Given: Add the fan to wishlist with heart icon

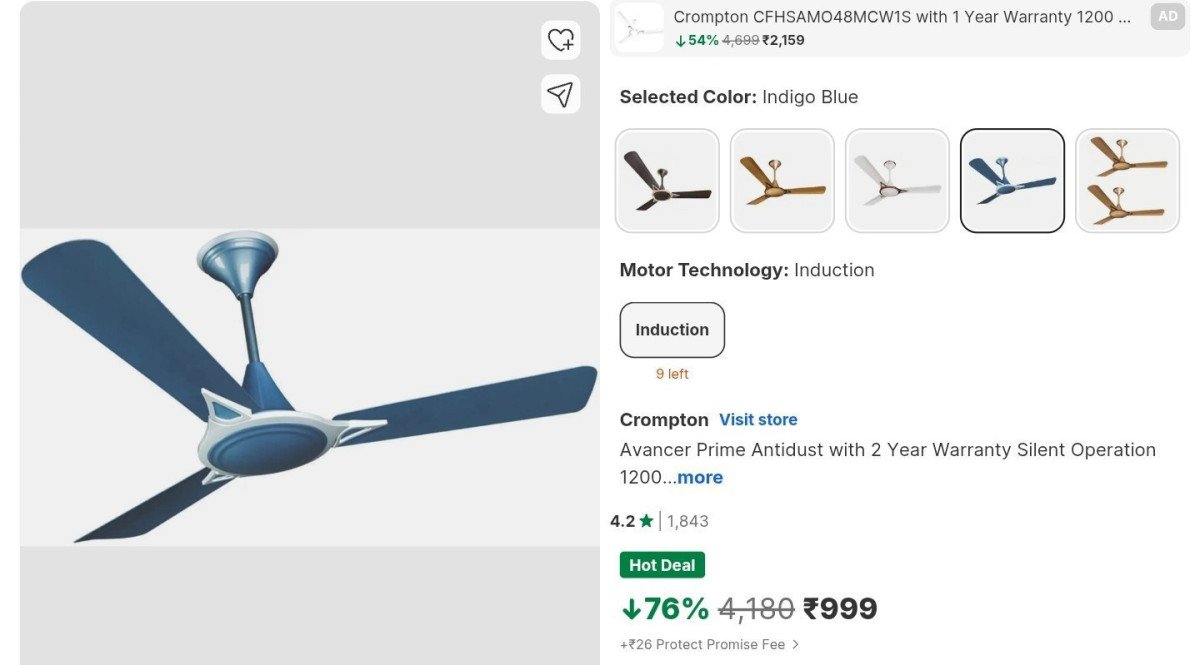Looking at the screenshot, I should pyautogui.click(x=561, y=41).
